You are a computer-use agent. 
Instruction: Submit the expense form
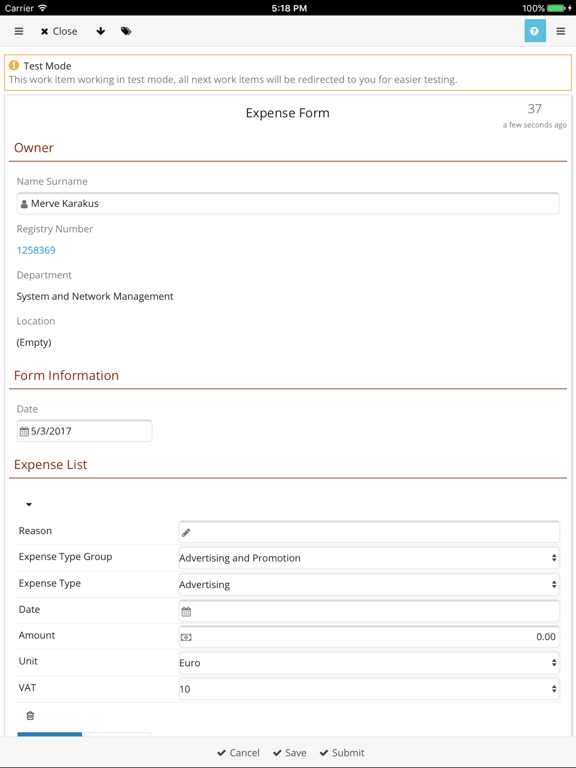point(342,753)
